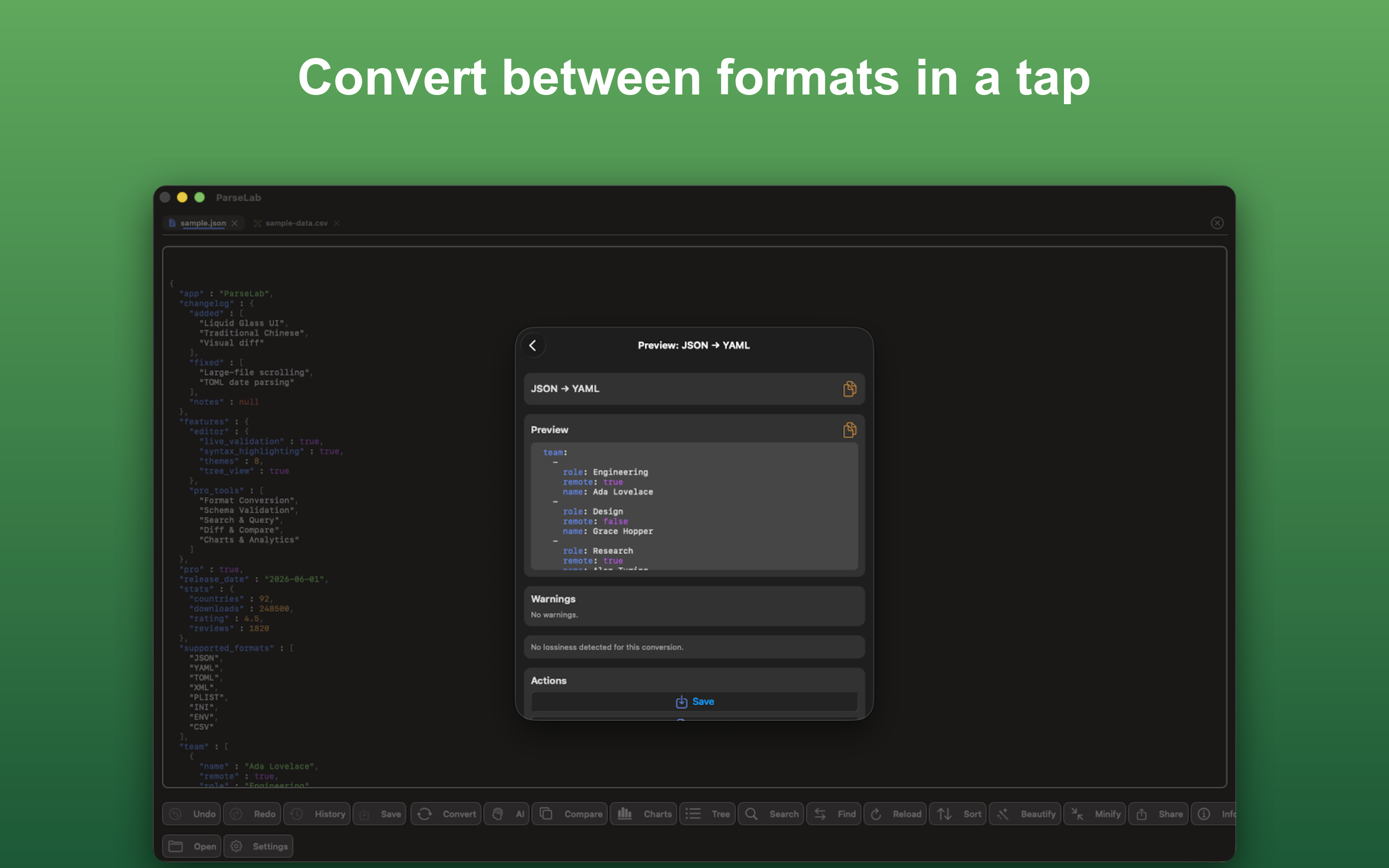Minify the document
This screenshot has height=868, width=1389.
1094,814
